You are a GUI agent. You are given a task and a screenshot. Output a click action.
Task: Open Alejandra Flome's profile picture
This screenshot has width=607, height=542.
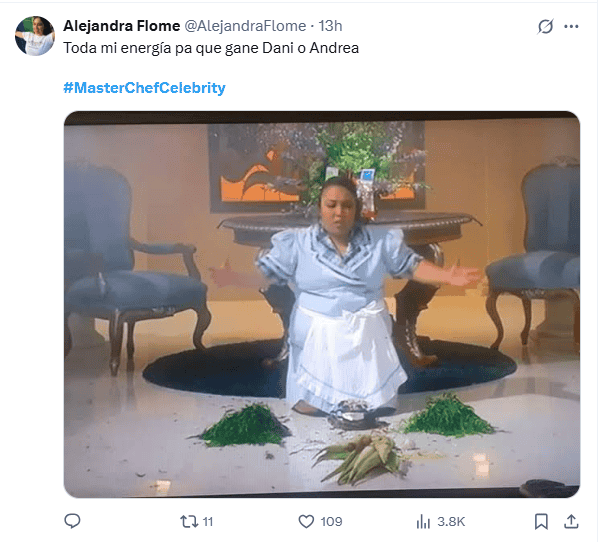(35, 36)
